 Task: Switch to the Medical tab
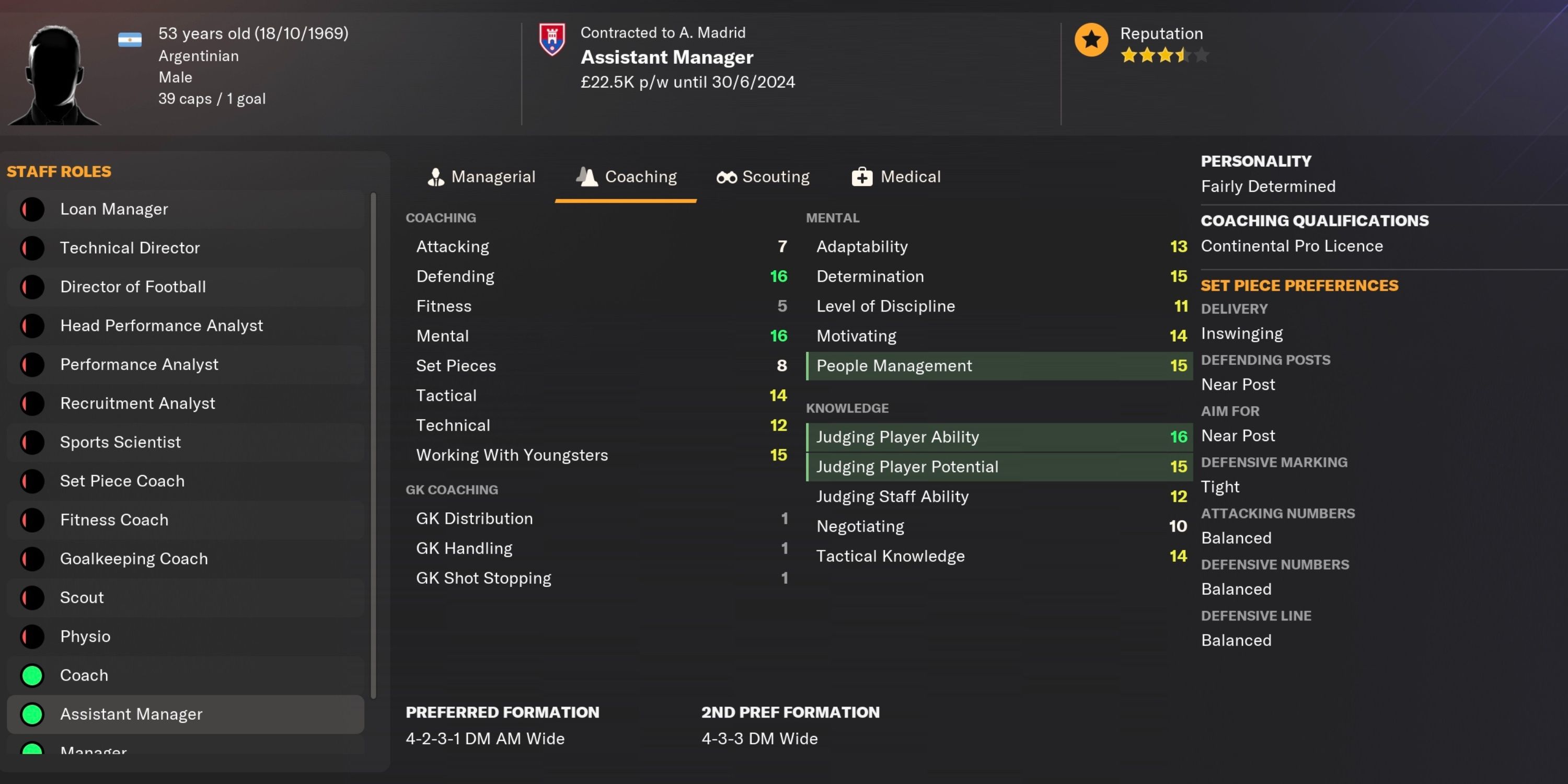[x=896, y=177]
